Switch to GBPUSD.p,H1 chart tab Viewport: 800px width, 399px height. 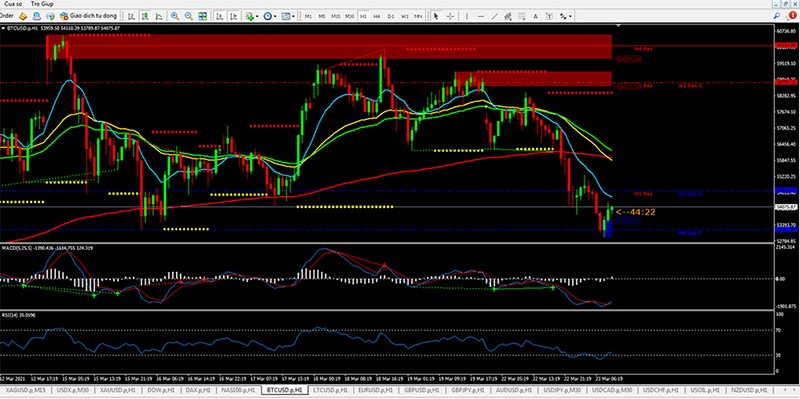pyautogui.click(x=422, y=390)
